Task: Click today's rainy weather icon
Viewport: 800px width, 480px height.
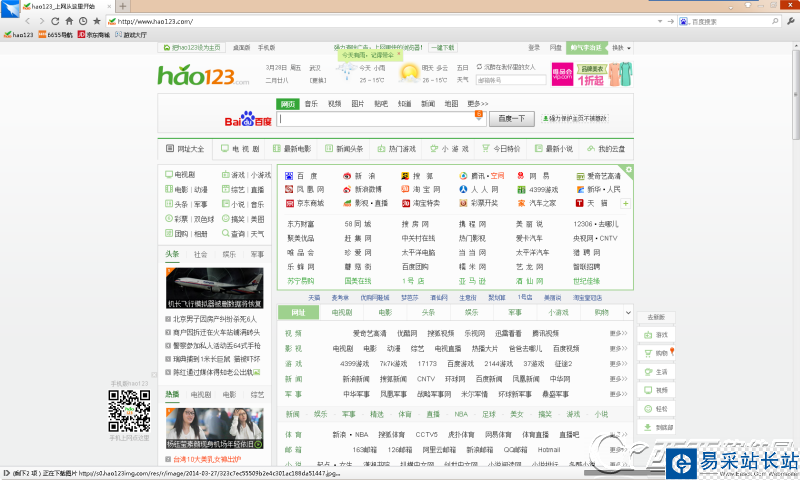Action: point(346,71)
